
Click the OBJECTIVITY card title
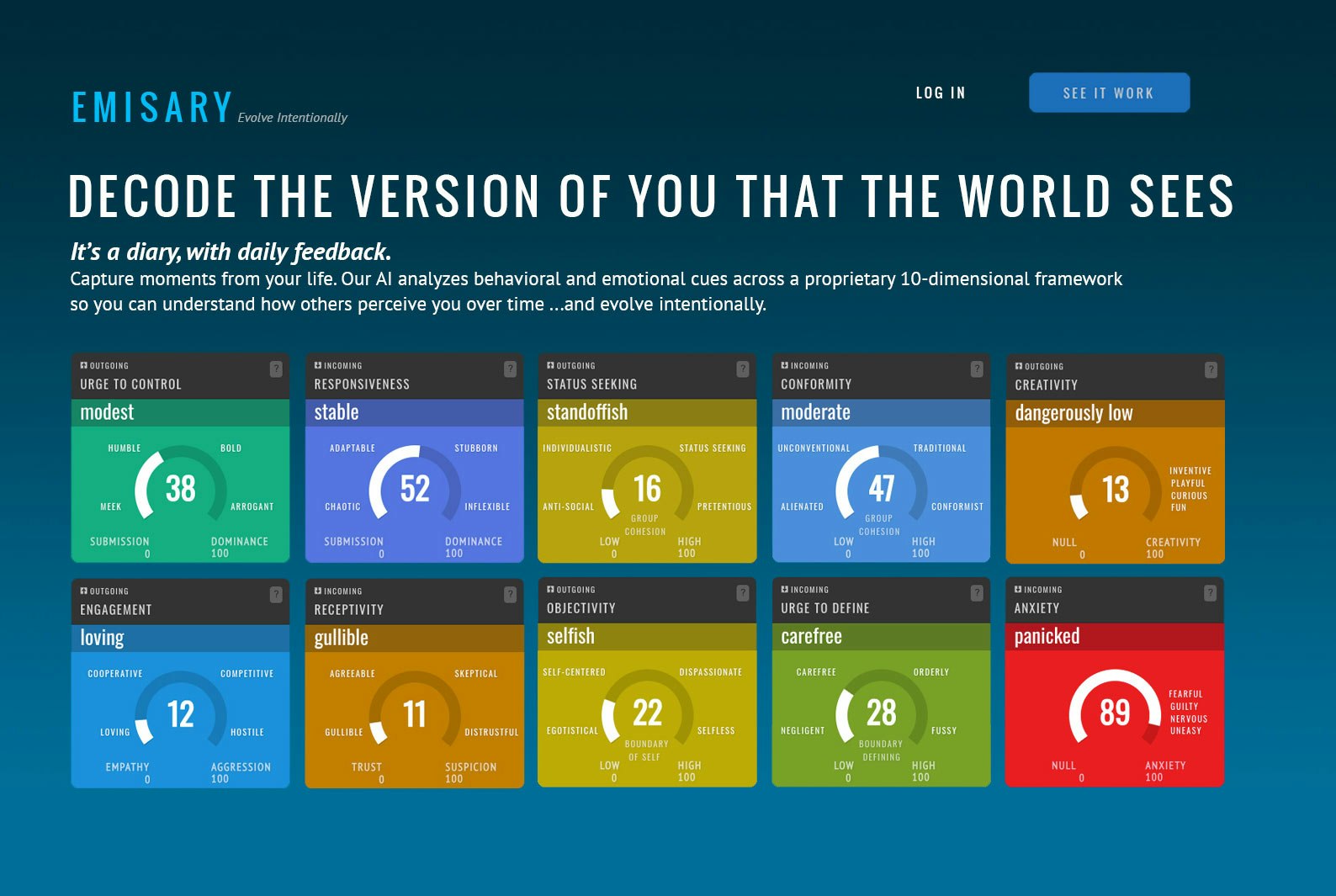[x=581, y=608]
